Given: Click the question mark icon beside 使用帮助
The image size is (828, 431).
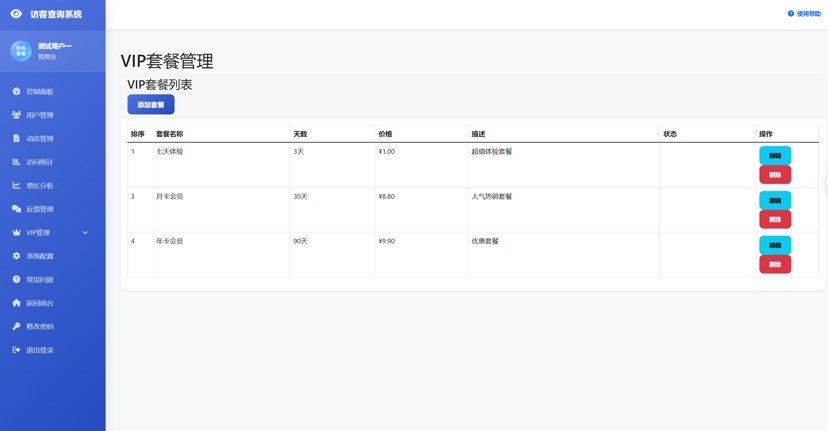Looking at the screenshot, I should pyautogui.click(x=791, y=14).
